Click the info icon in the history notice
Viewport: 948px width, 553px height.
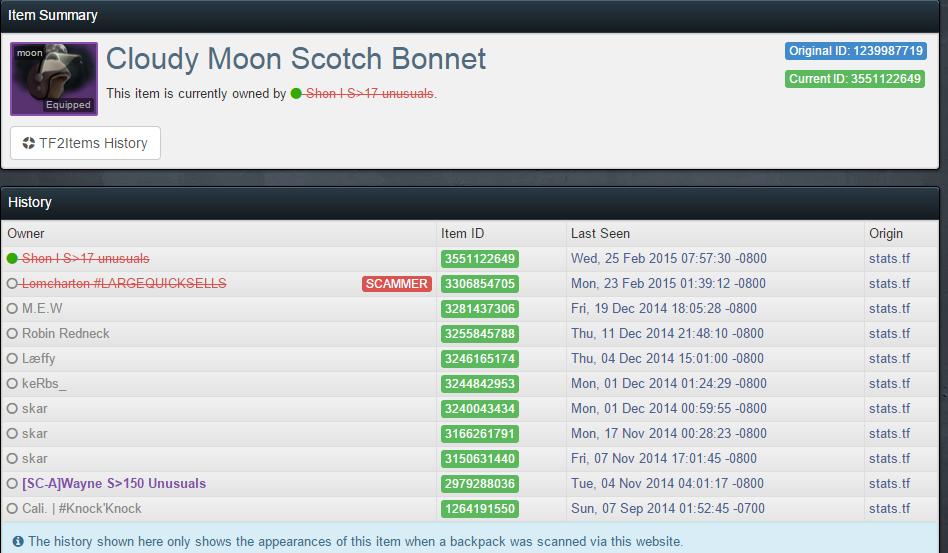[x=18, y=542]
